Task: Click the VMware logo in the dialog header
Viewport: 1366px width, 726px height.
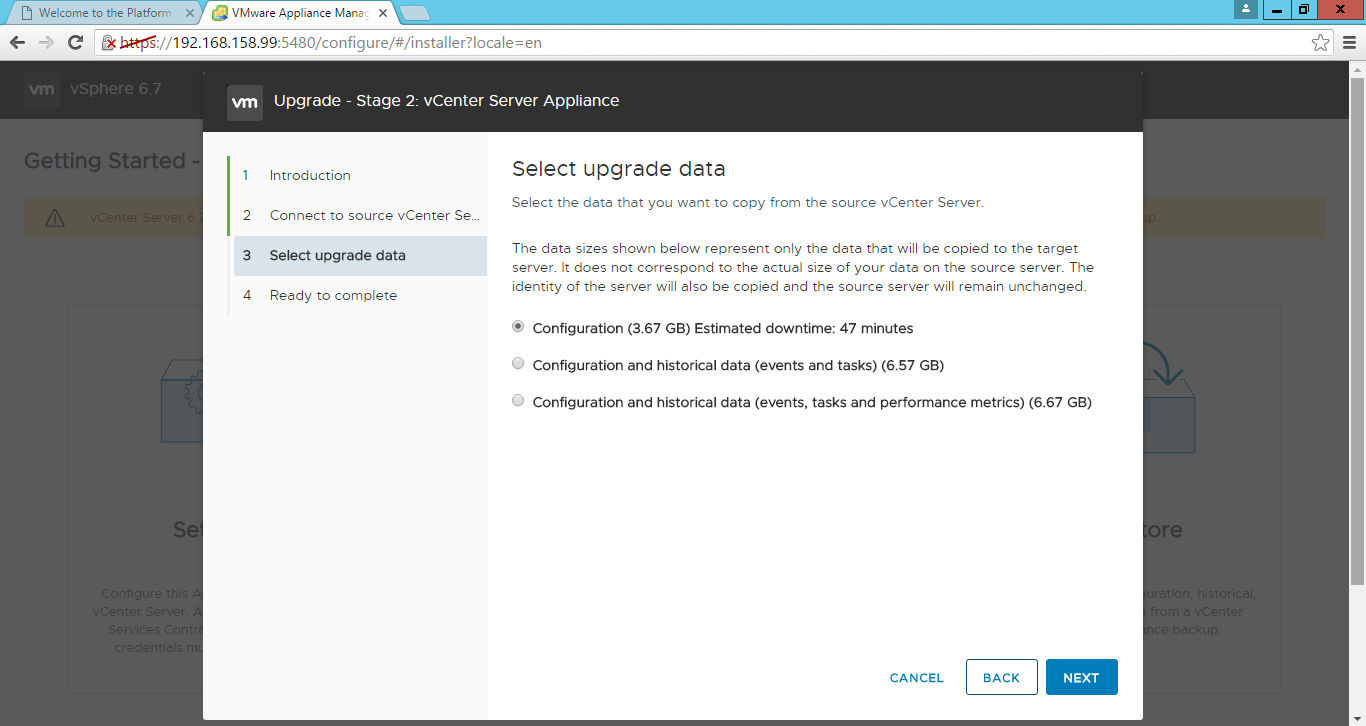Action: [x=245, y=101]
